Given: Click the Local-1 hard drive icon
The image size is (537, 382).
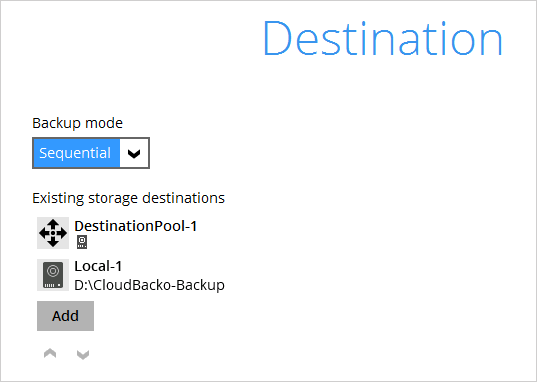Looking at the screenshot, I should [53, 275].
